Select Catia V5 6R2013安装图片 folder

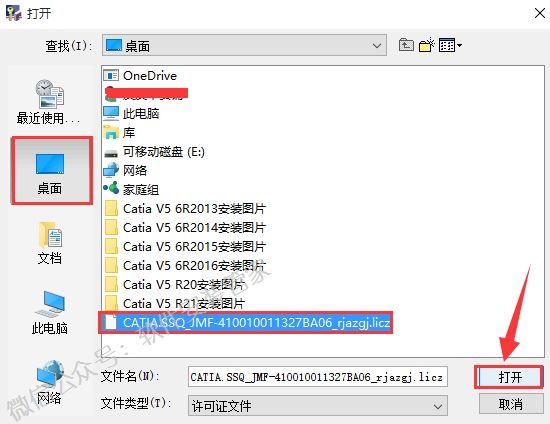tap(185, 209)
